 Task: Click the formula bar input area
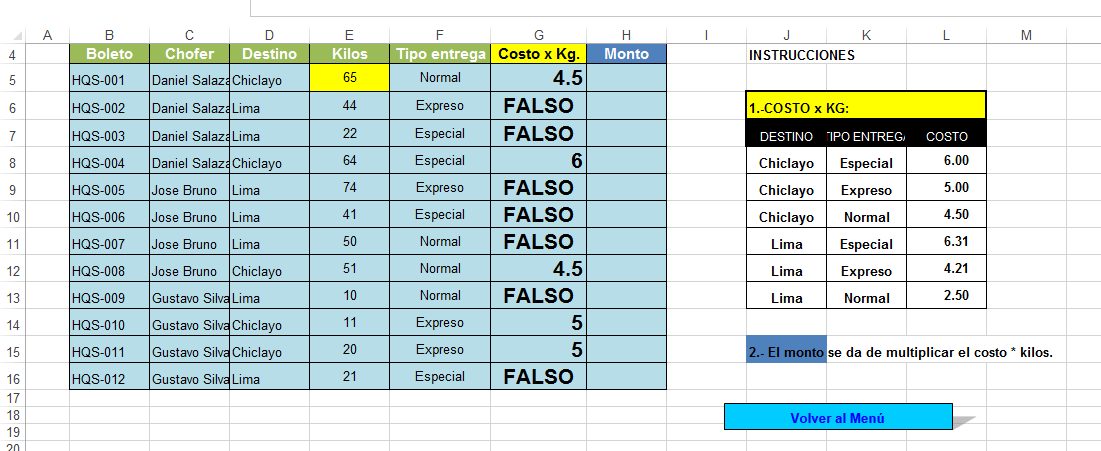point(675,8)
